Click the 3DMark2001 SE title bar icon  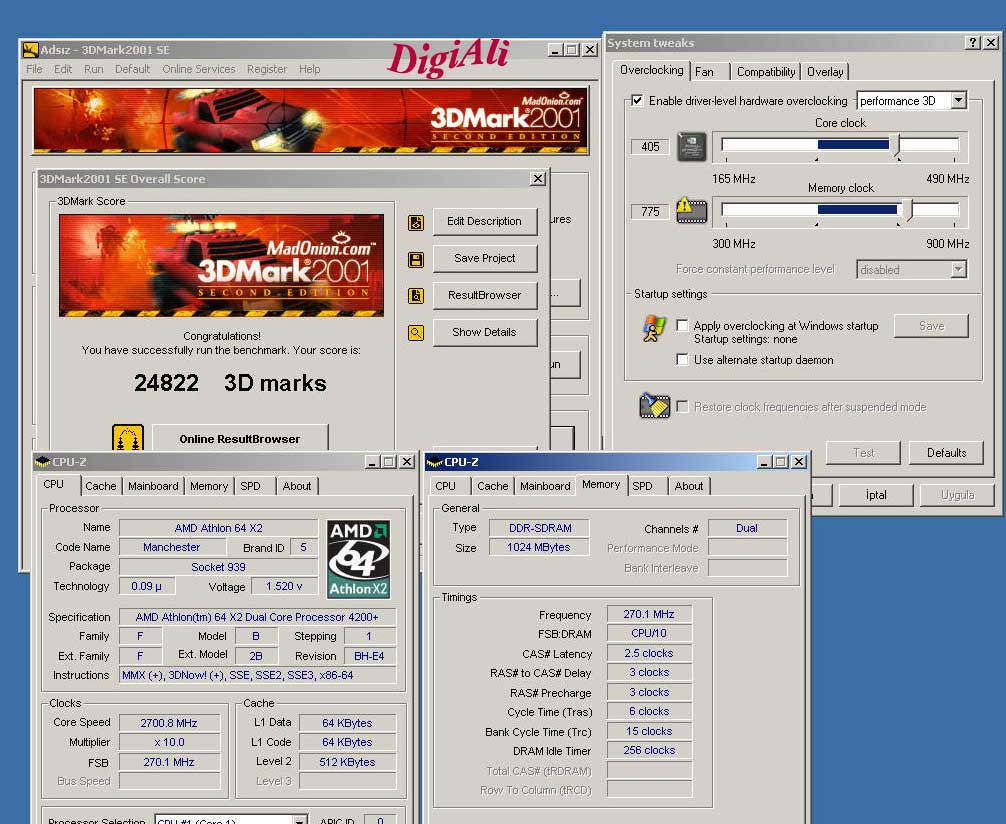[x=30, y=49]
